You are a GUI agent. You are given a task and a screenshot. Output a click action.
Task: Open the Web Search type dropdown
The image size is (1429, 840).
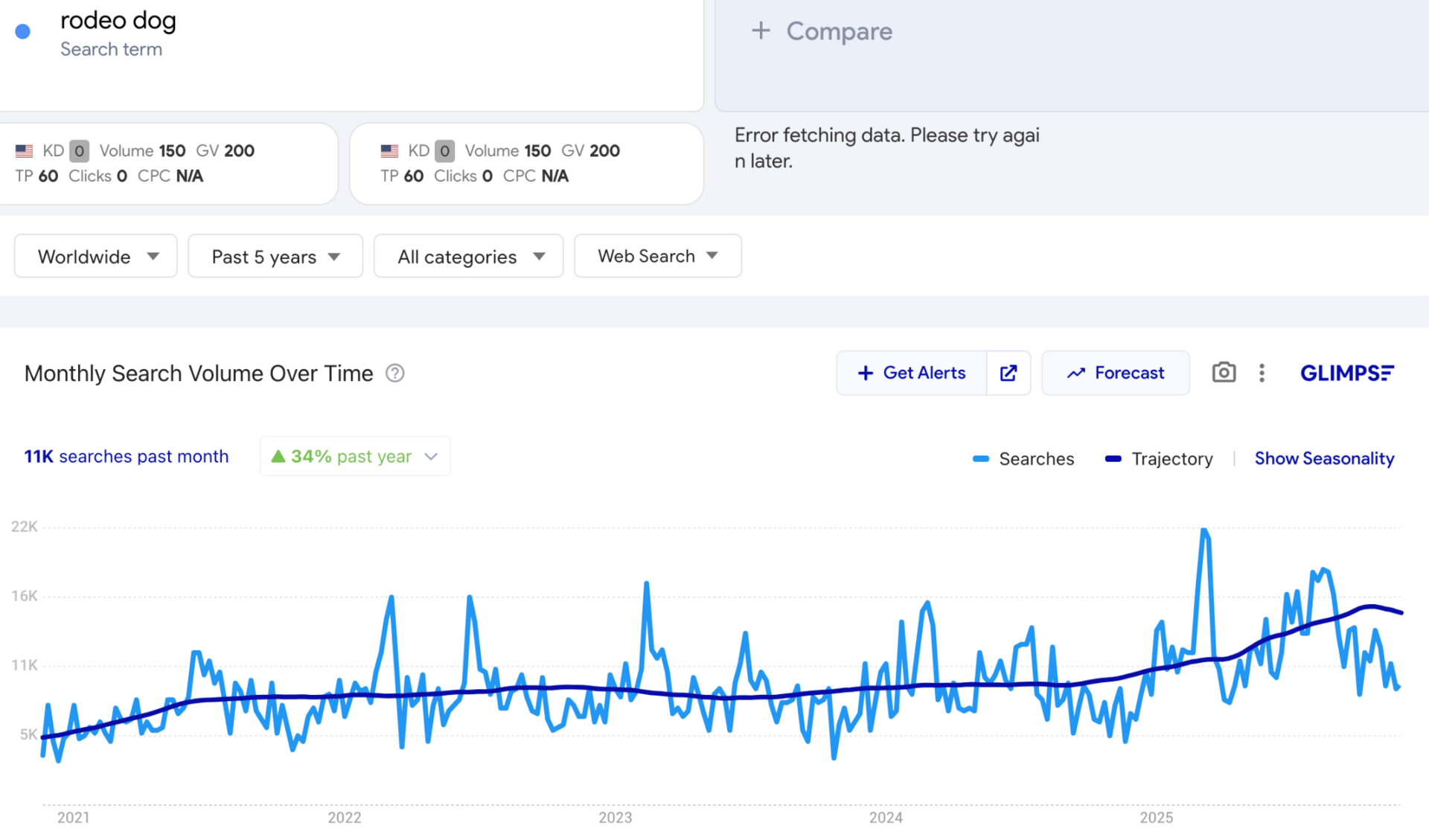point(657,256)
